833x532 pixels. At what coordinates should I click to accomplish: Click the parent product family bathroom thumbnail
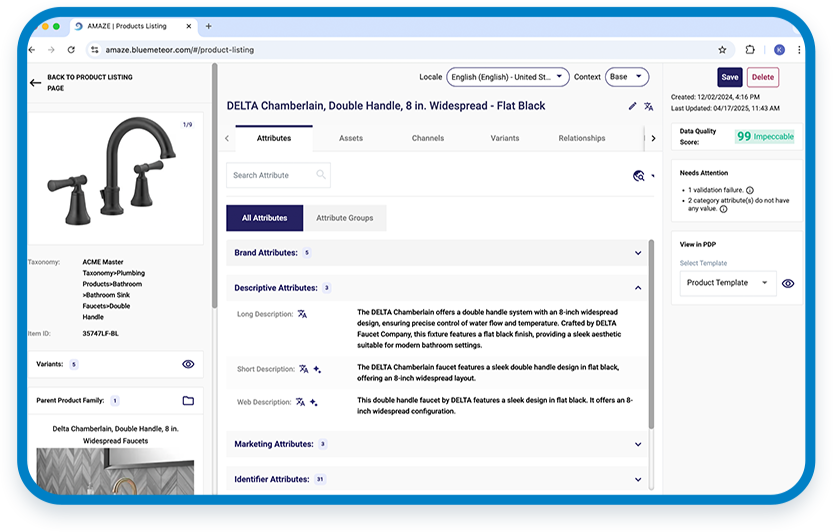coord(115,471)
